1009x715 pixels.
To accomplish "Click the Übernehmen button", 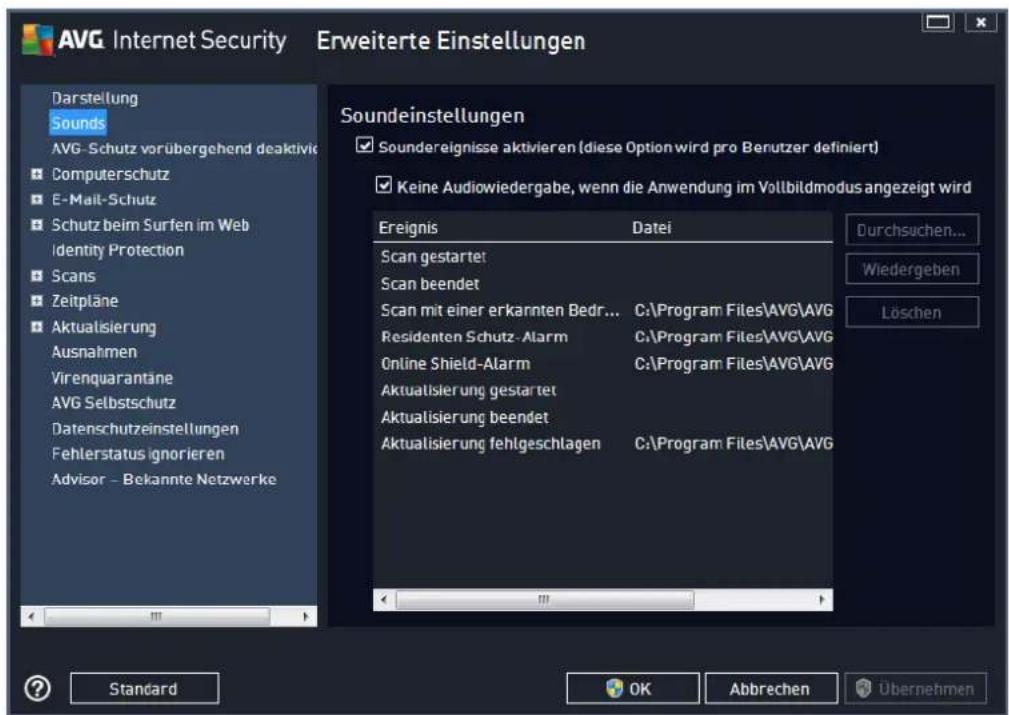I will (915, 689).
